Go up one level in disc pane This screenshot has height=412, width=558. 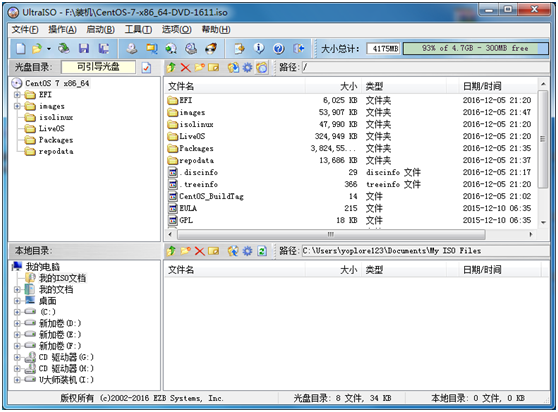pyautogui.click(x=172, y=67)
